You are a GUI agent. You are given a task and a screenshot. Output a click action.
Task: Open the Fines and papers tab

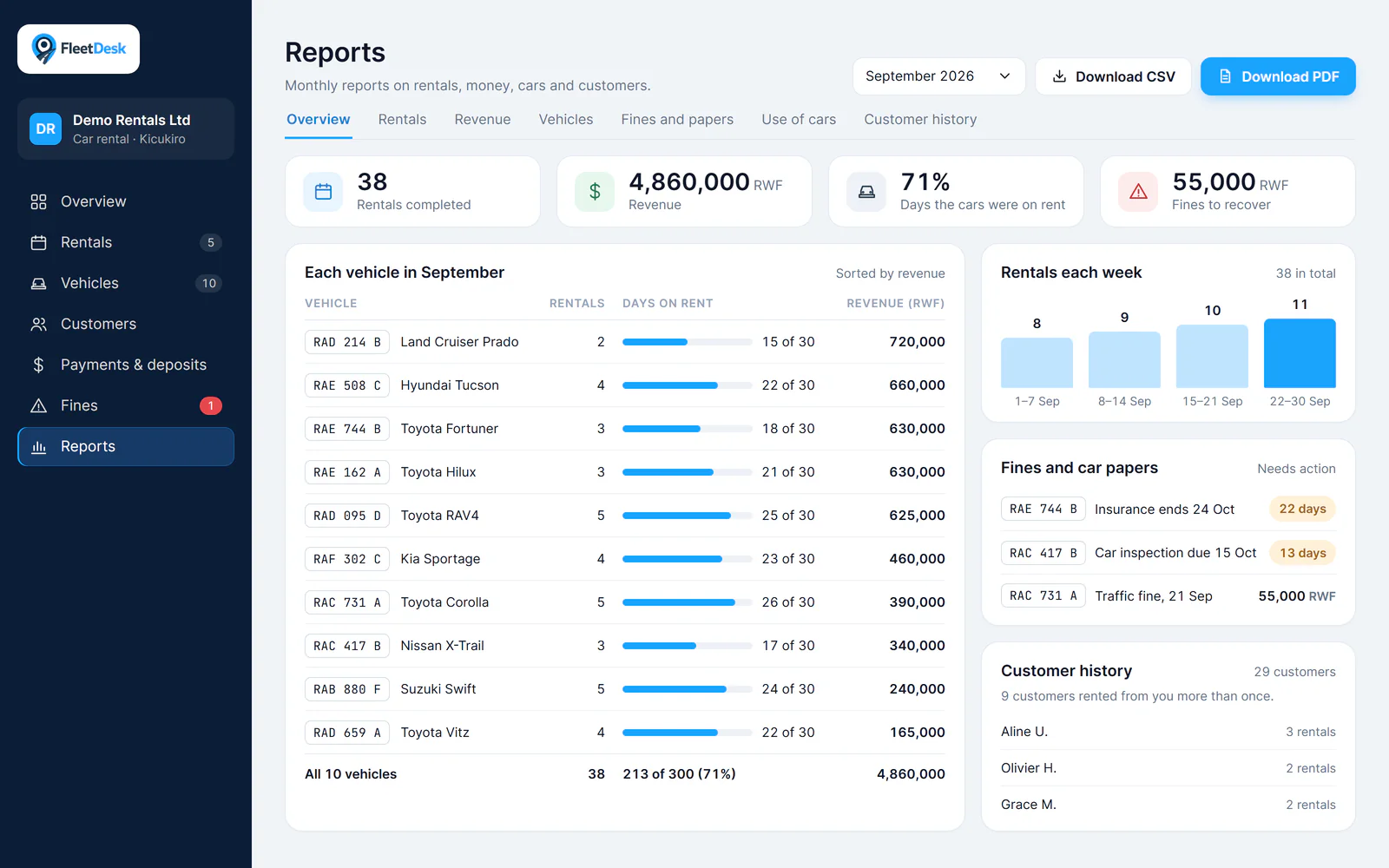(x=677, y=120)
